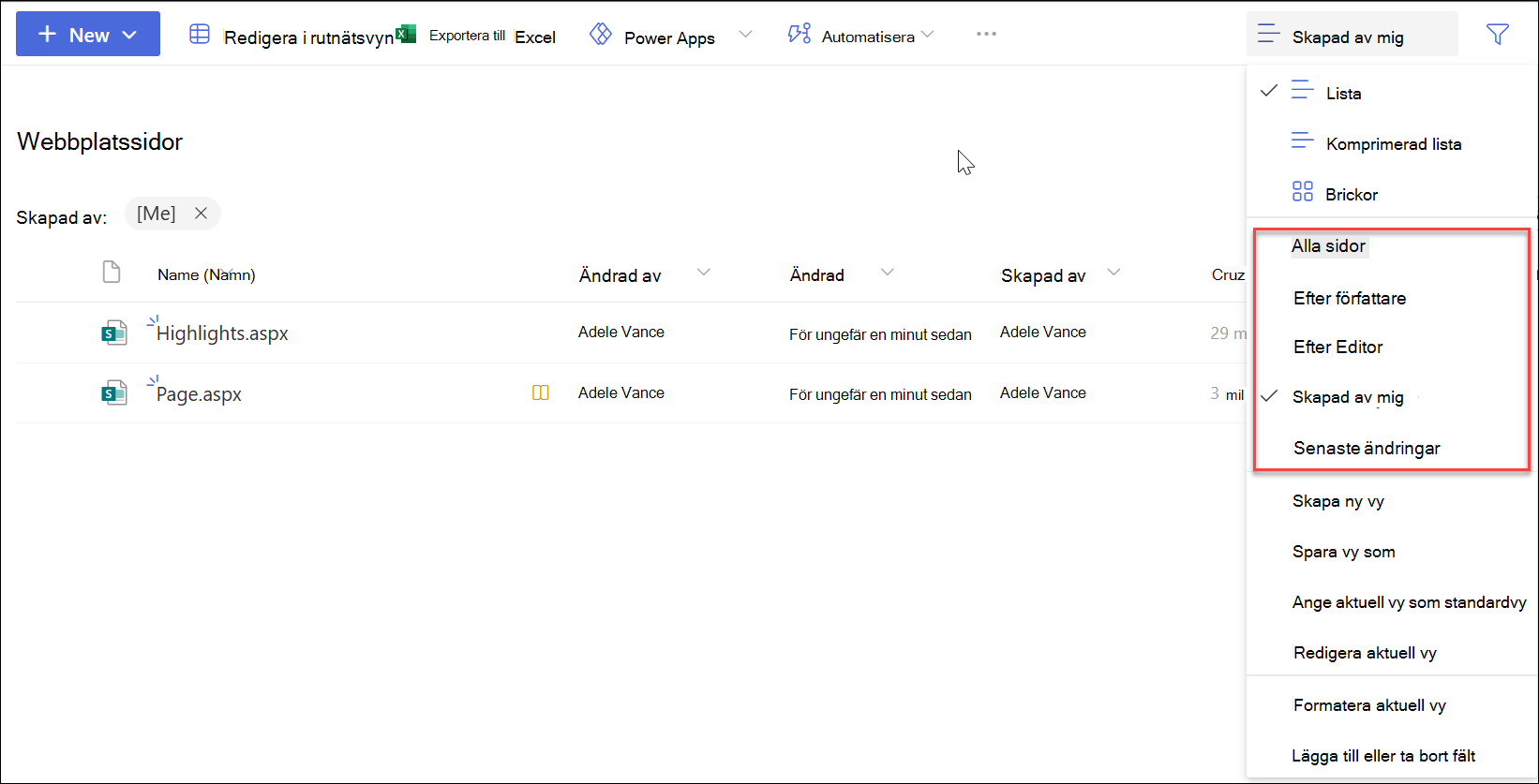1539x784 pixels.
Task: Click SharePoint icon beside Highlights.aspx
Action: click(x=113, y=333)
